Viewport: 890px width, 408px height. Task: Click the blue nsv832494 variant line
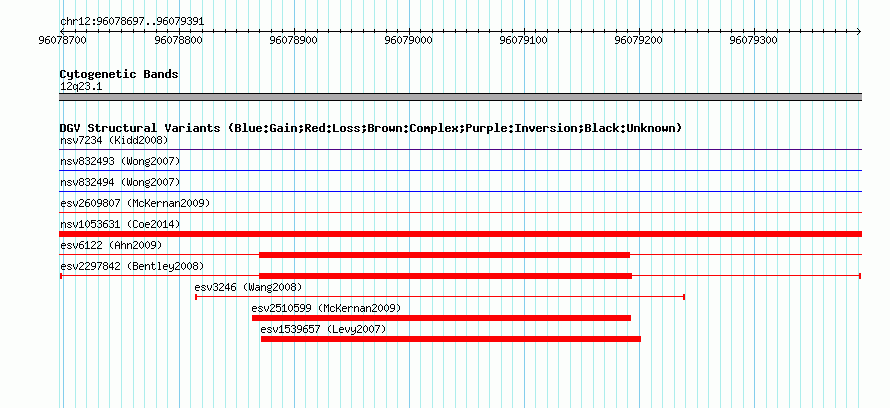click(x=460, y=192)
